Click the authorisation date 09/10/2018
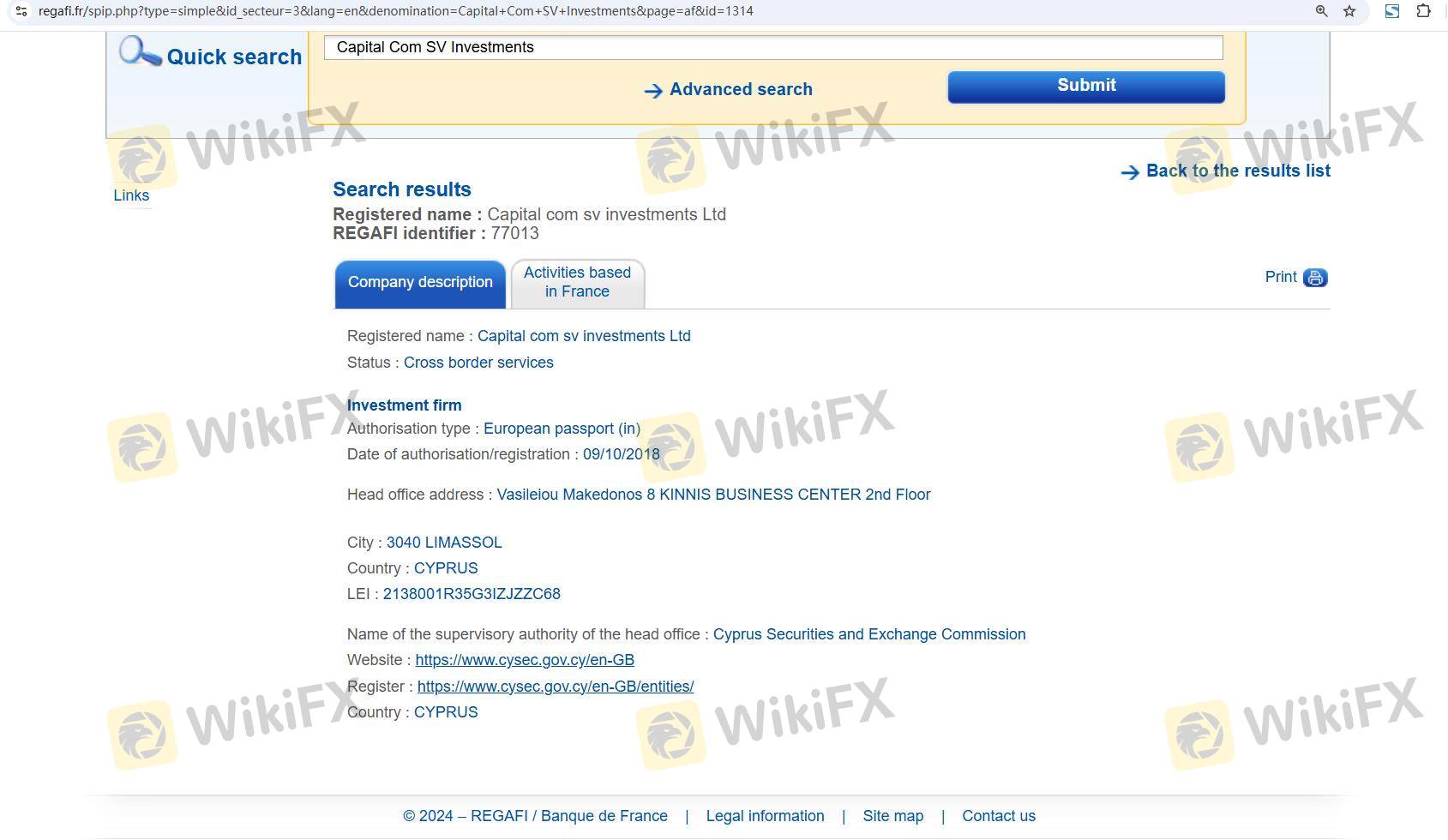Viewport: 1448px width, 840px height. tap(622, 454)
